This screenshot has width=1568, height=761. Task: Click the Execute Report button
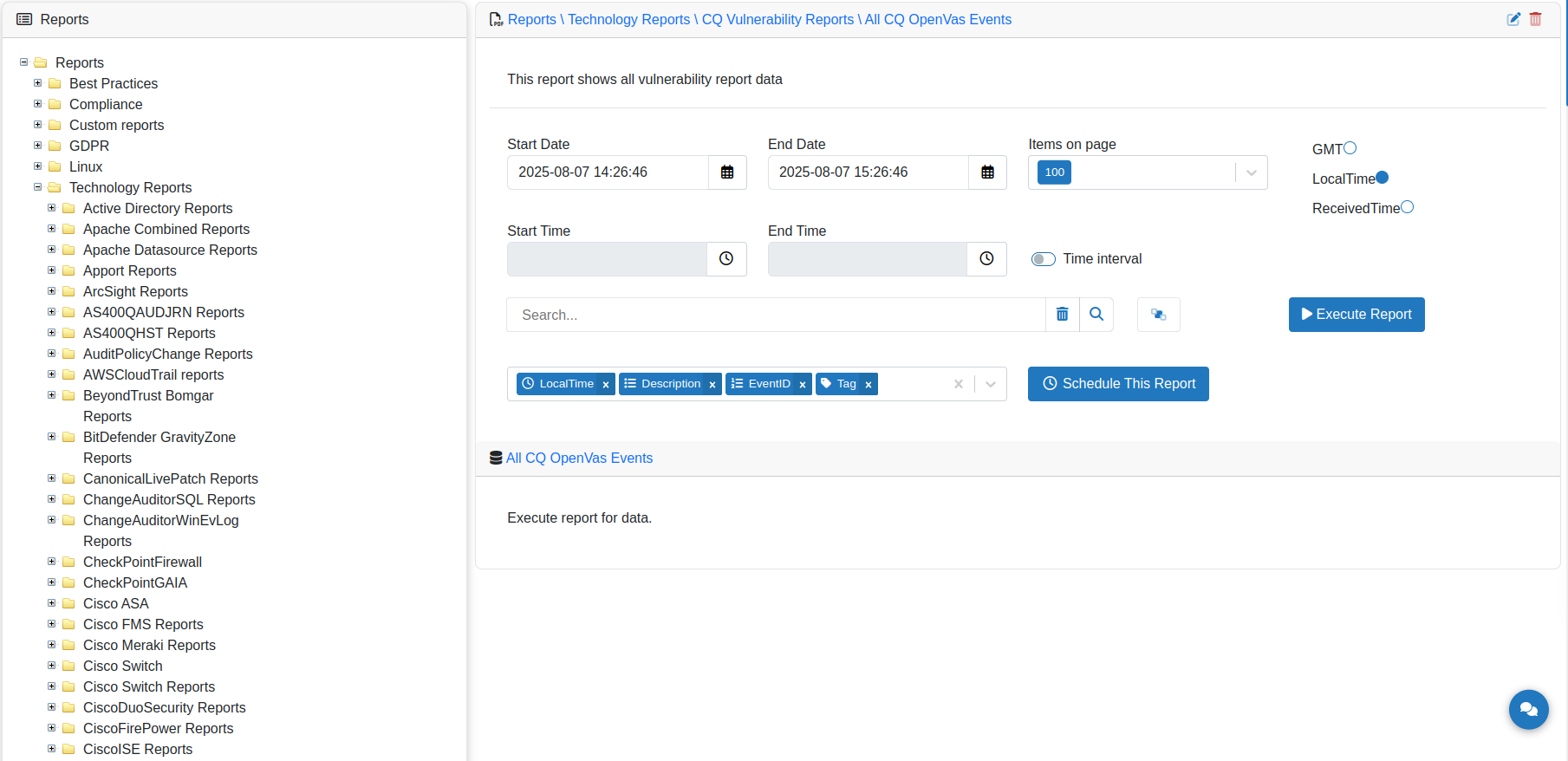click(x=1356, y=315)
